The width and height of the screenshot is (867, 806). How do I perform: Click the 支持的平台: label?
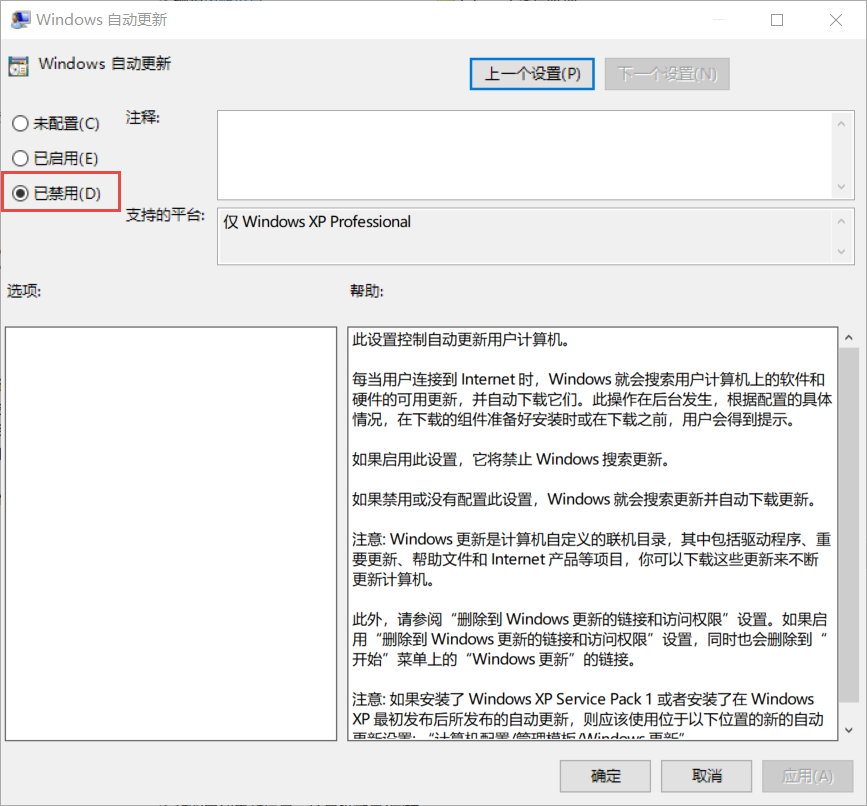tap(165, 214)
